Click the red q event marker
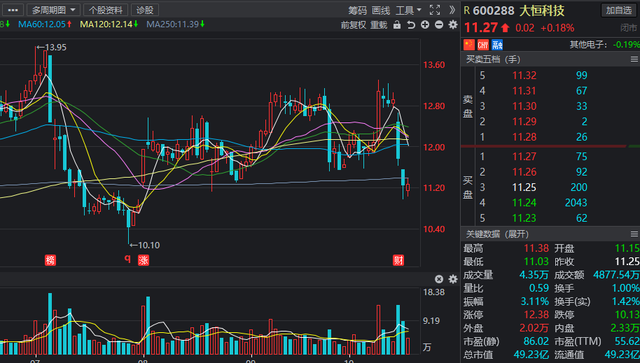 click(127, 258)
